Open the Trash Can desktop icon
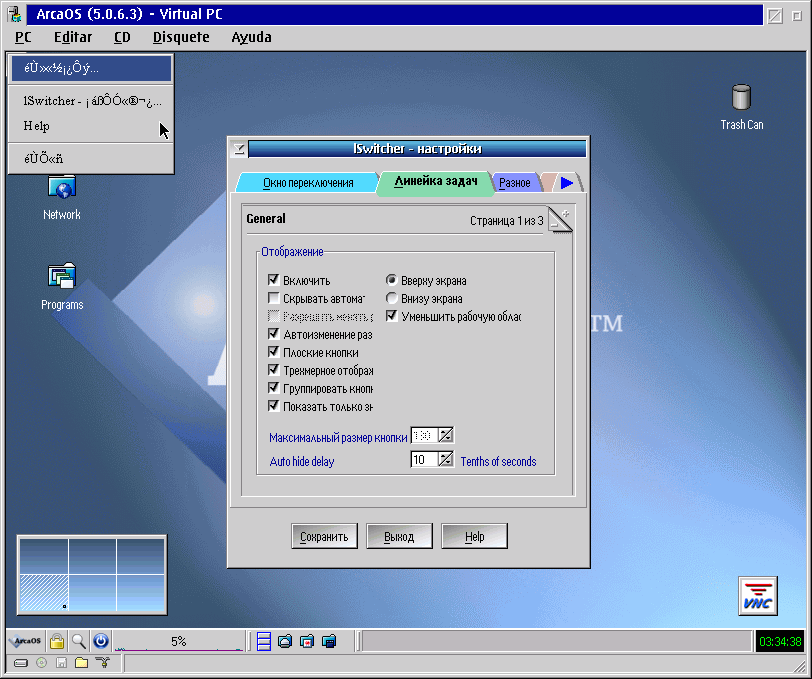This screenshot has height=679, width=812. tap(741, 97)
